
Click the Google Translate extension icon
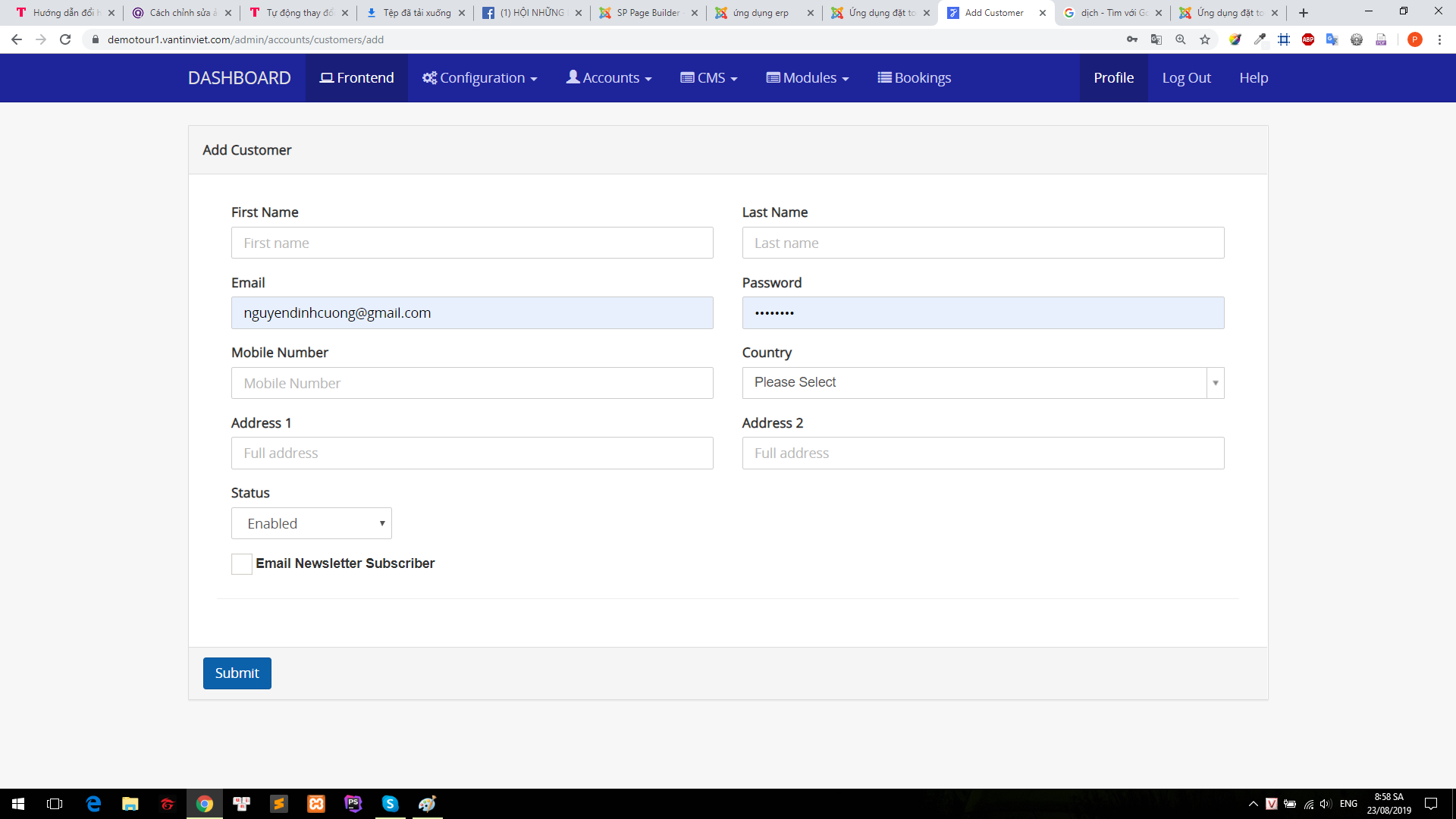pos(1332,39)
